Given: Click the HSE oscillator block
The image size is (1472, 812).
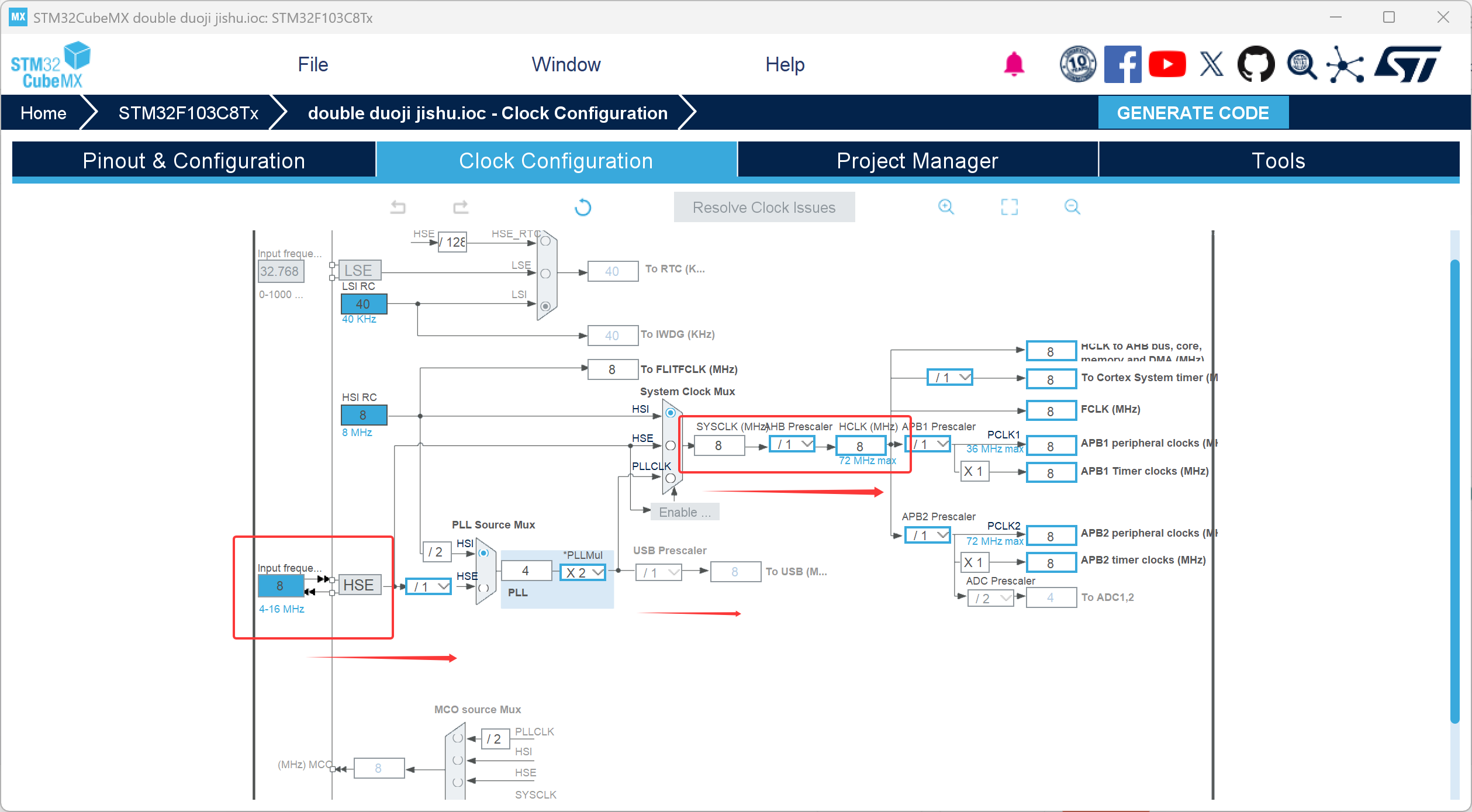Looking at the screenshot, I should 359,585.
